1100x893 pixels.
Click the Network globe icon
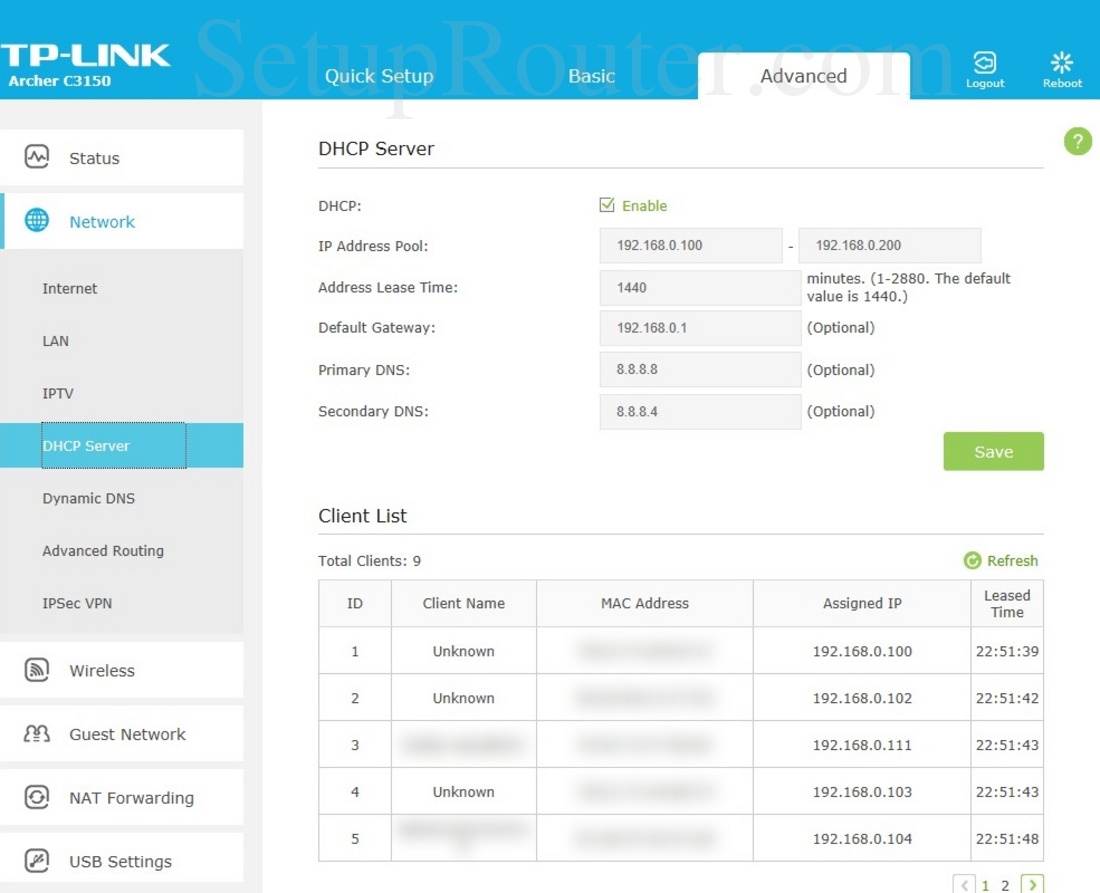(37, 220)
